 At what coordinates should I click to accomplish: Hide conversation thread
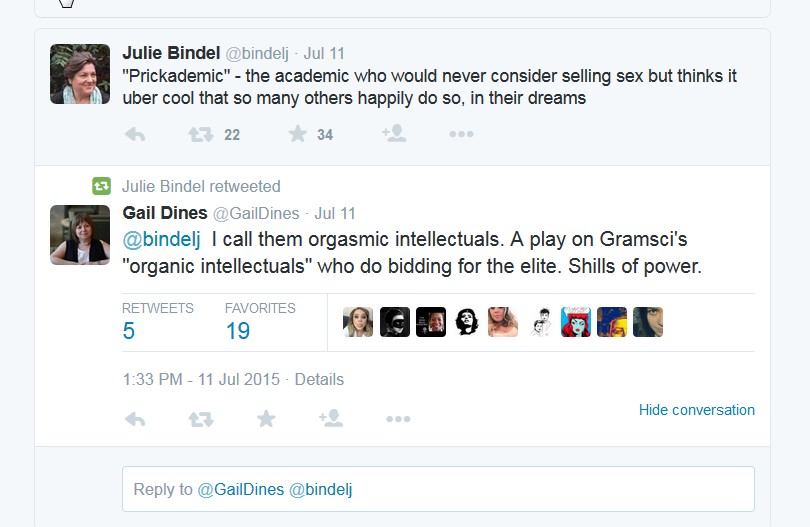tap(696, 410)
